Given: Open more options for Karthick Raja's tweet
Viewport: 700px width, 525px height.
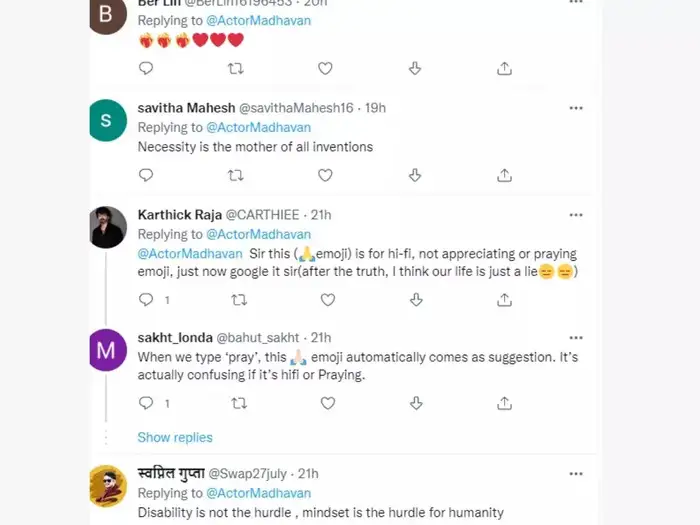Looking at the screenshot, I should [576, 215].
